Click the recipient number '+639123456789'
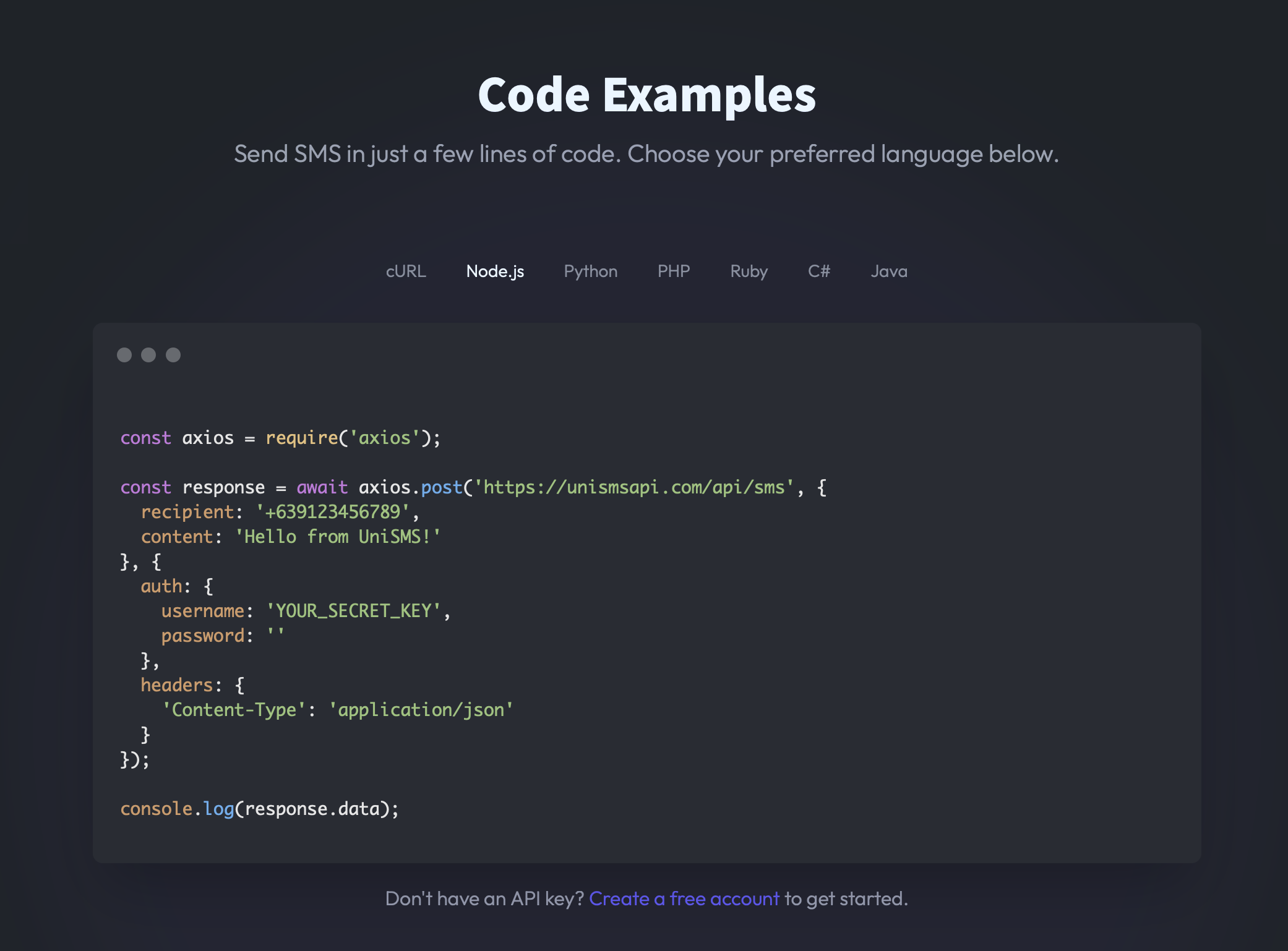 [x=333, y=512]
